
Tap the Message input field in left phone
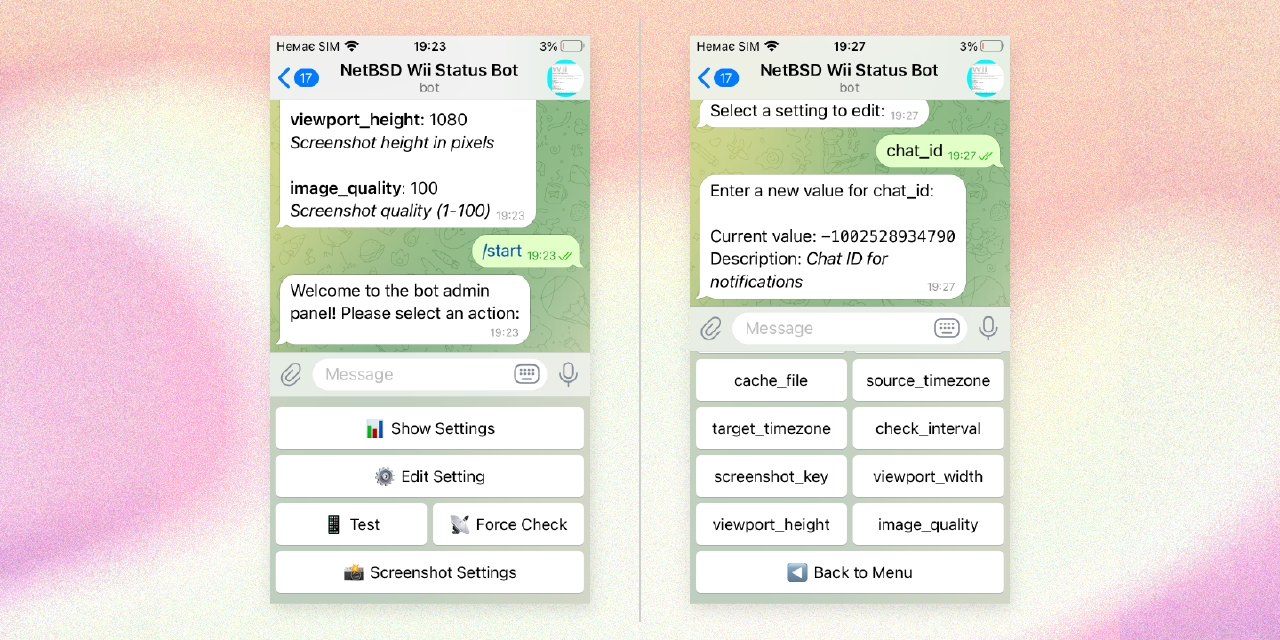(x=430, y=374)
